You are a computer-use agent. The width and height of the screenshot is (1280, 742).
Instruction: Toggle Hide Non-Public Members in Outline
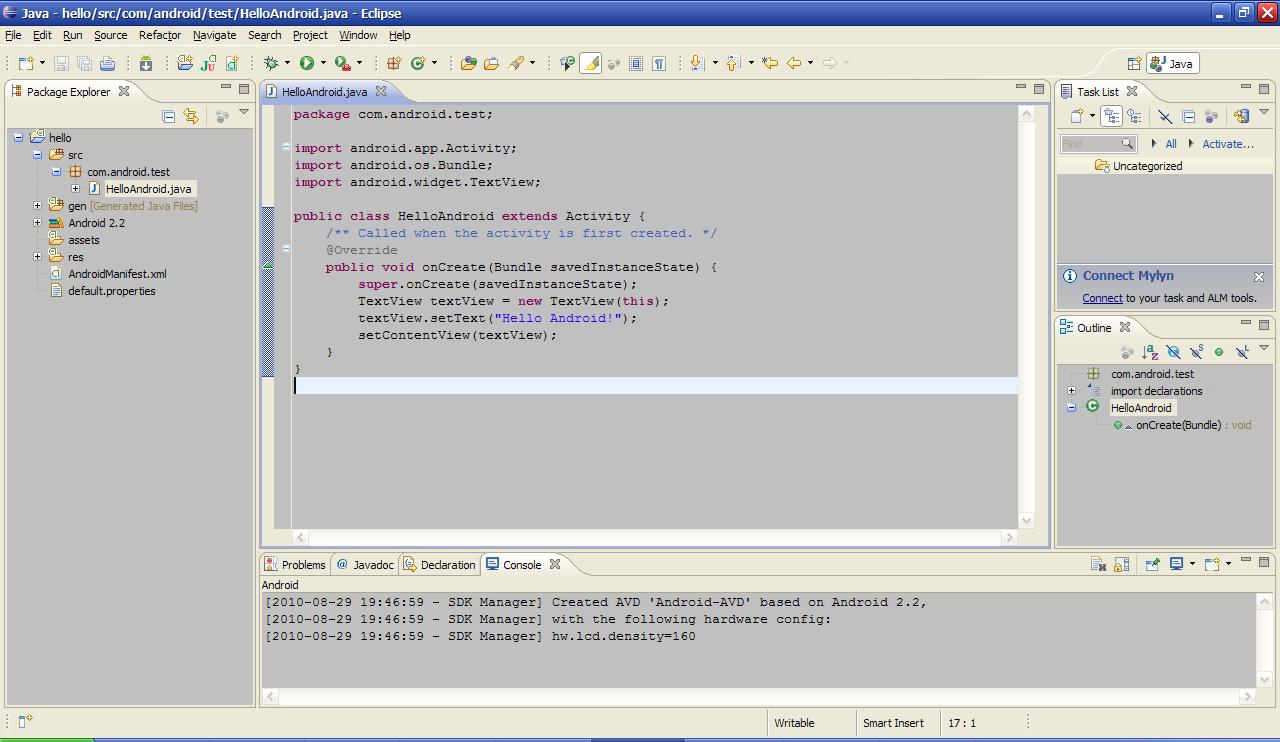[x=1219, y=352]
